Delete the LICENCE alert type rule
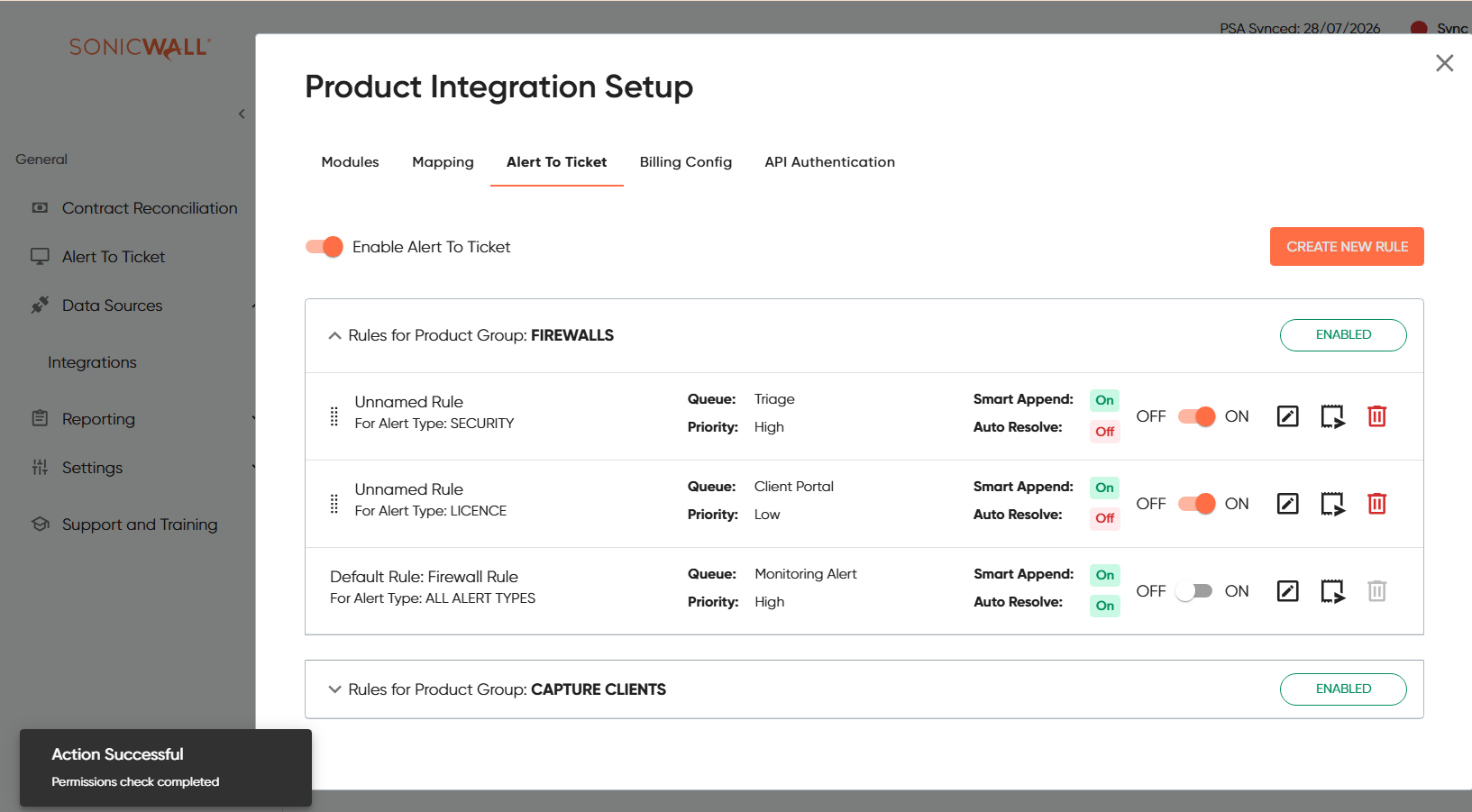The width and height of the screenshot is (1472, 812). 1376,504
